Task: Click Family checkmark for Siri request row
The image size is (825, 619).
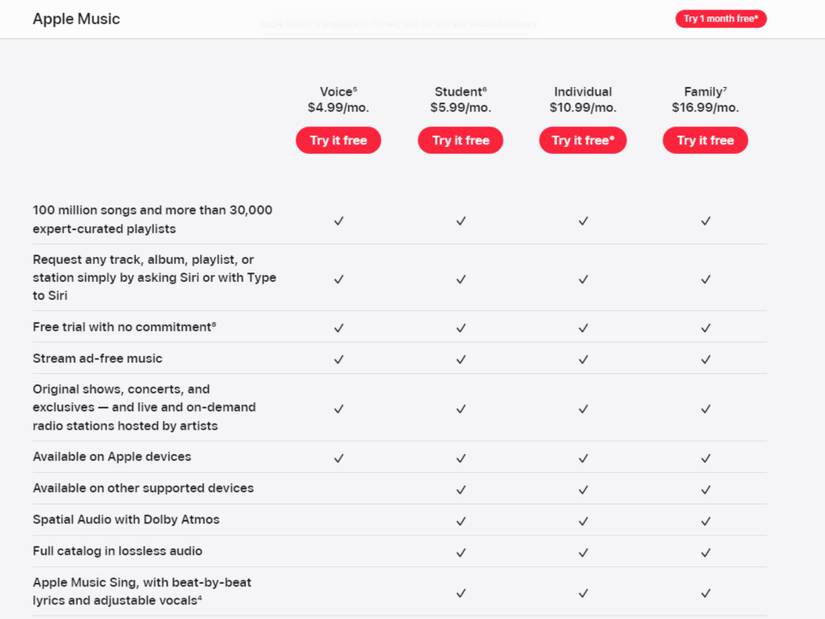Action: pyautogui.click(x=706, y=279)
